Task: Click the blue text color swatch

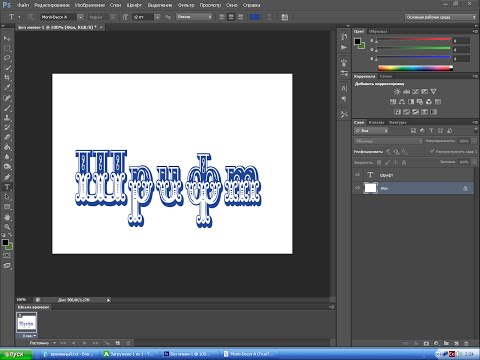Action: (255, 17)
